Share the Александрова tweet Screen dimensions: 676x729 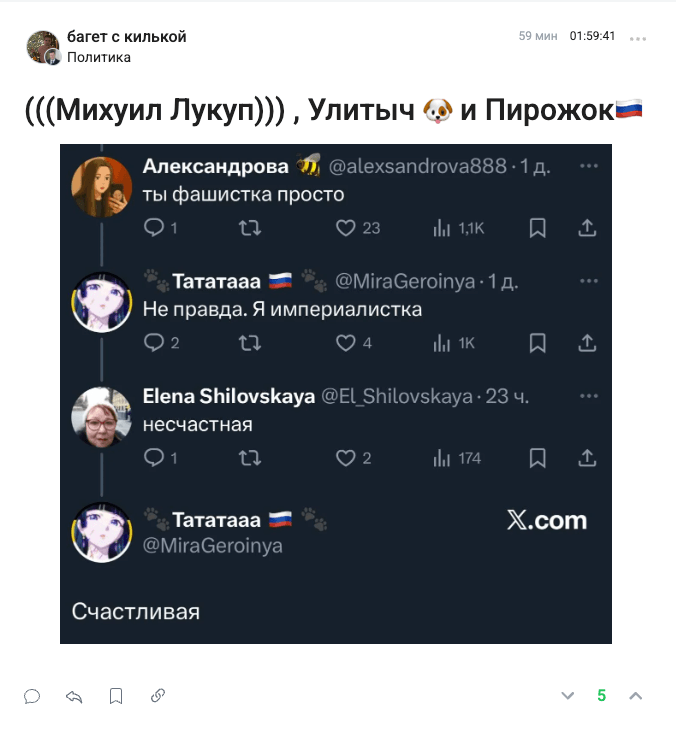(x=587, y=228)
